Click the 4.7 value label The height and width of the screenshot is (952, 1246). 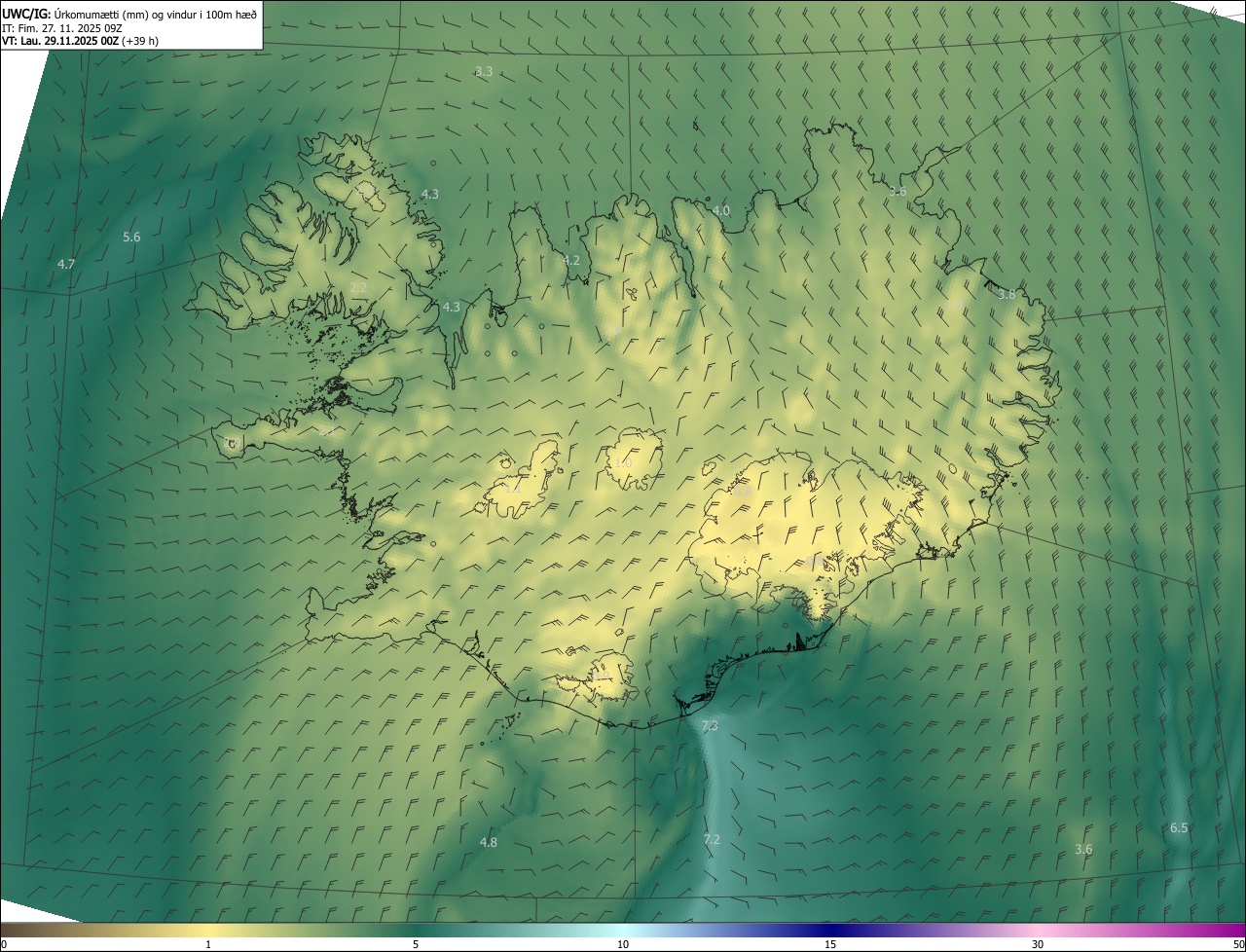66,264
